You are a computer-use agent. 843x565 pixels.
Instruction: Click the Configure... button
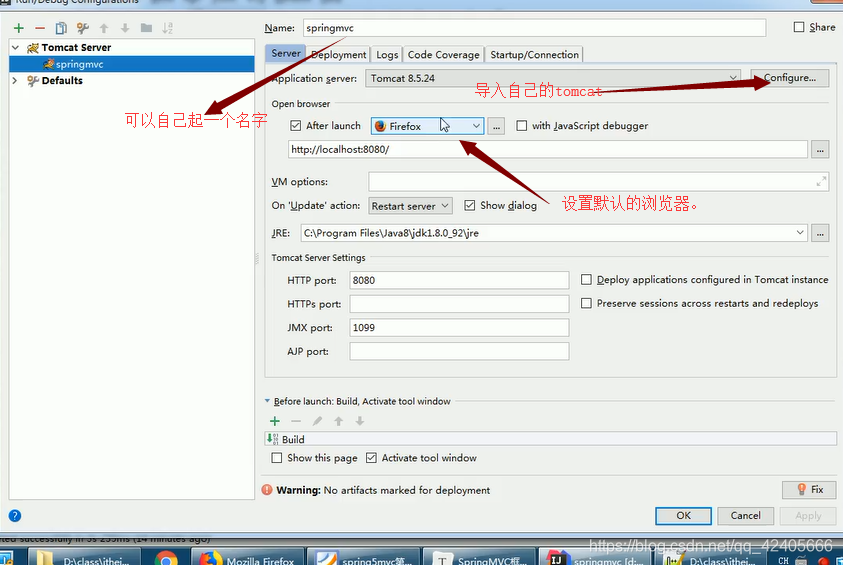coord(789,78)
